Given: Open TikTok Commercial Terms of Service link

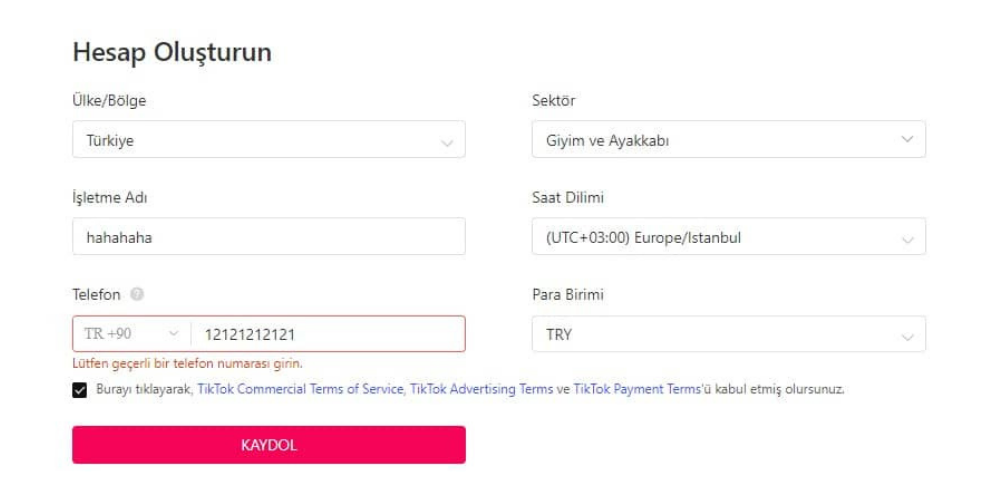Looking at the screenshot, I should (300, 389).
